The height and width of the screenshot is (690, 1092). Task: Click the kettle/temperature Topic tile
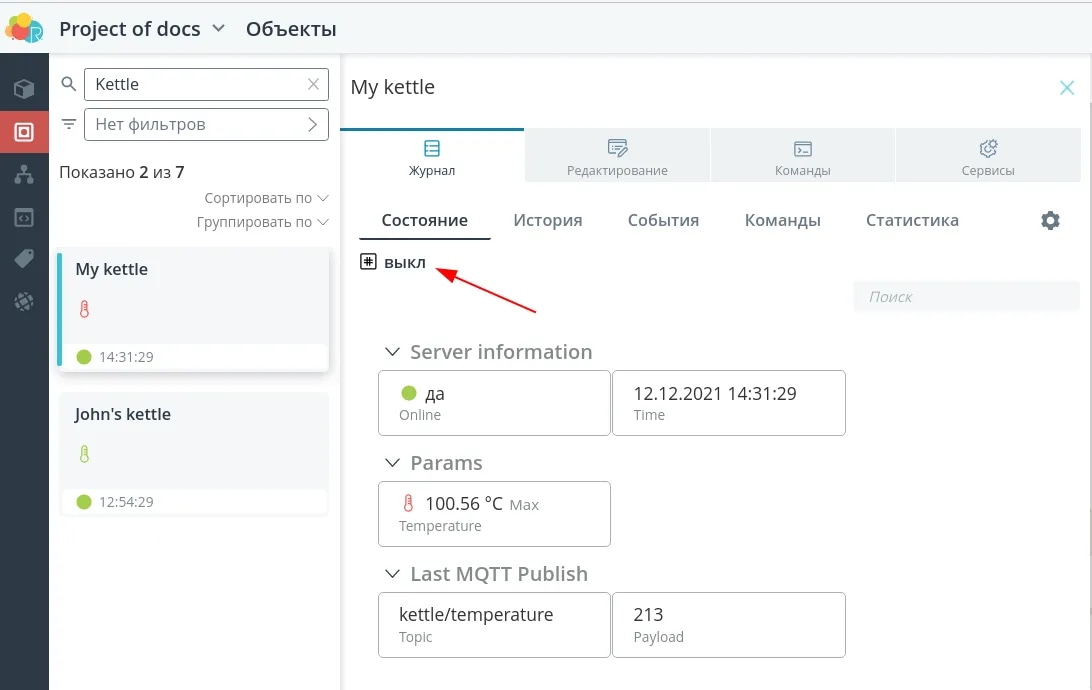(494, 625)
